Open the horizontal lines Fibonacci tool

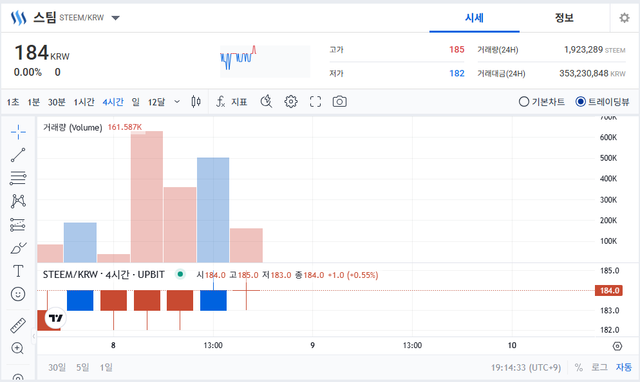18,178
